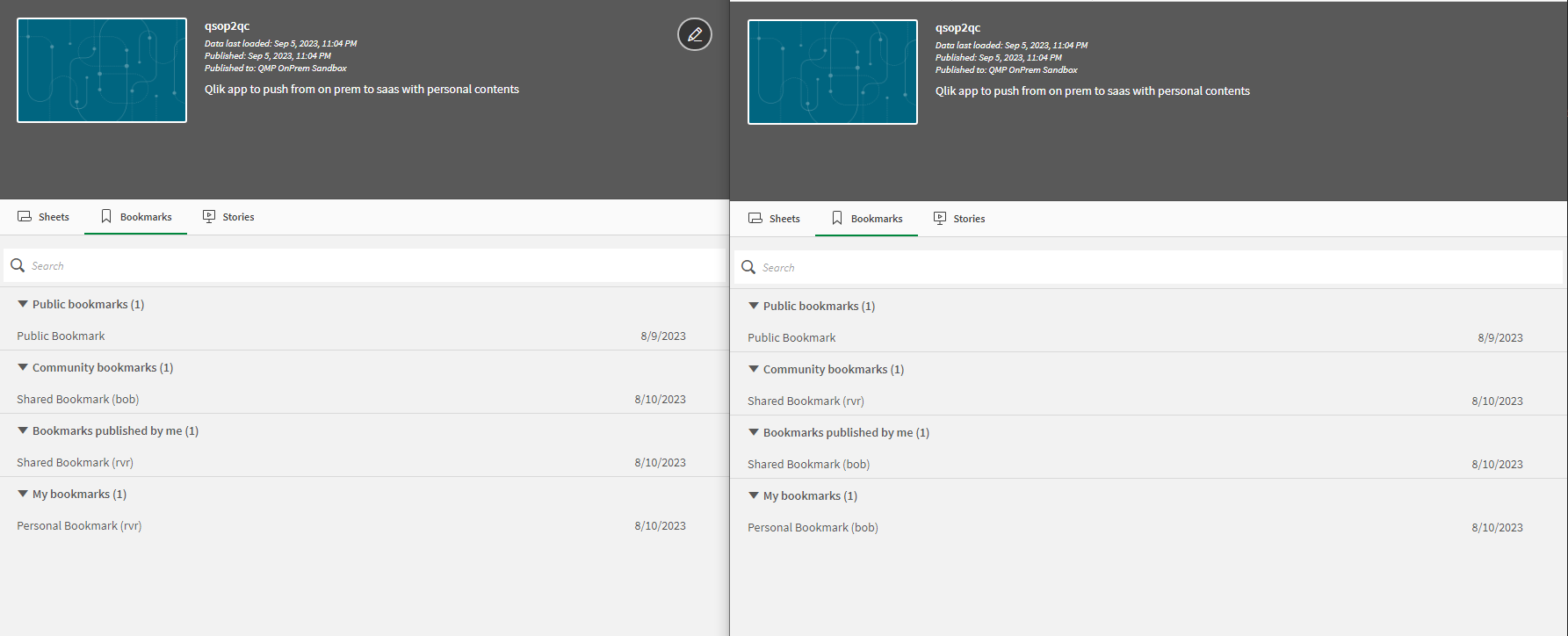Click 'Published to: QMP OnPrem Sandbox' in left window
Viewport: 1568px width, 636px height.
276,68
